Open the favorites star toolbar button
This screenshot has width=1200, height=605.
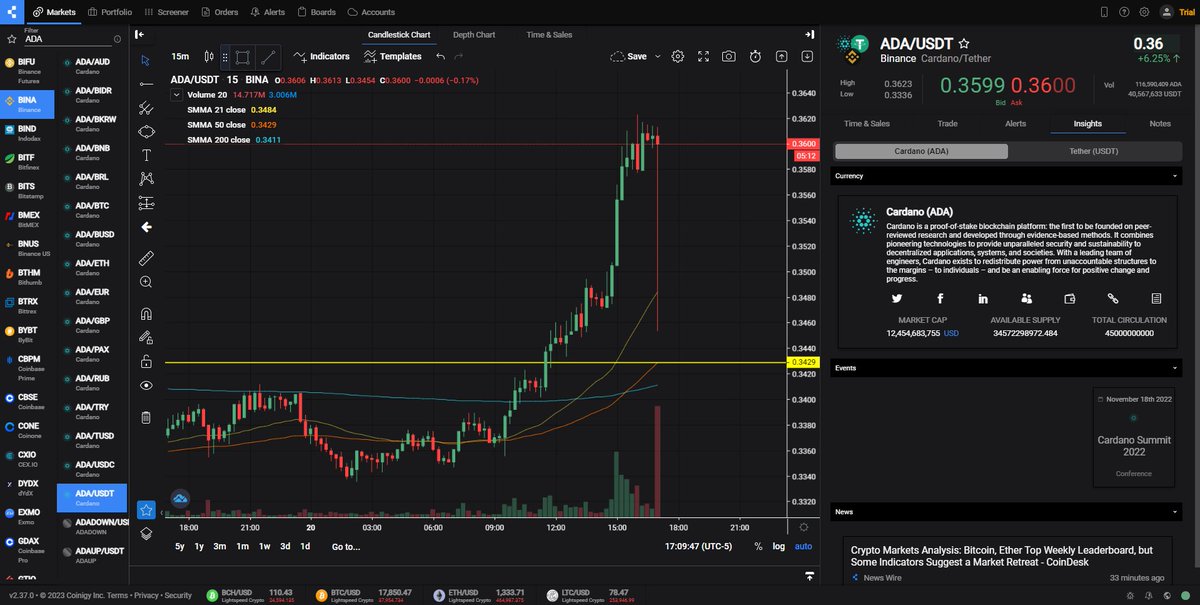tap(146, 510)
